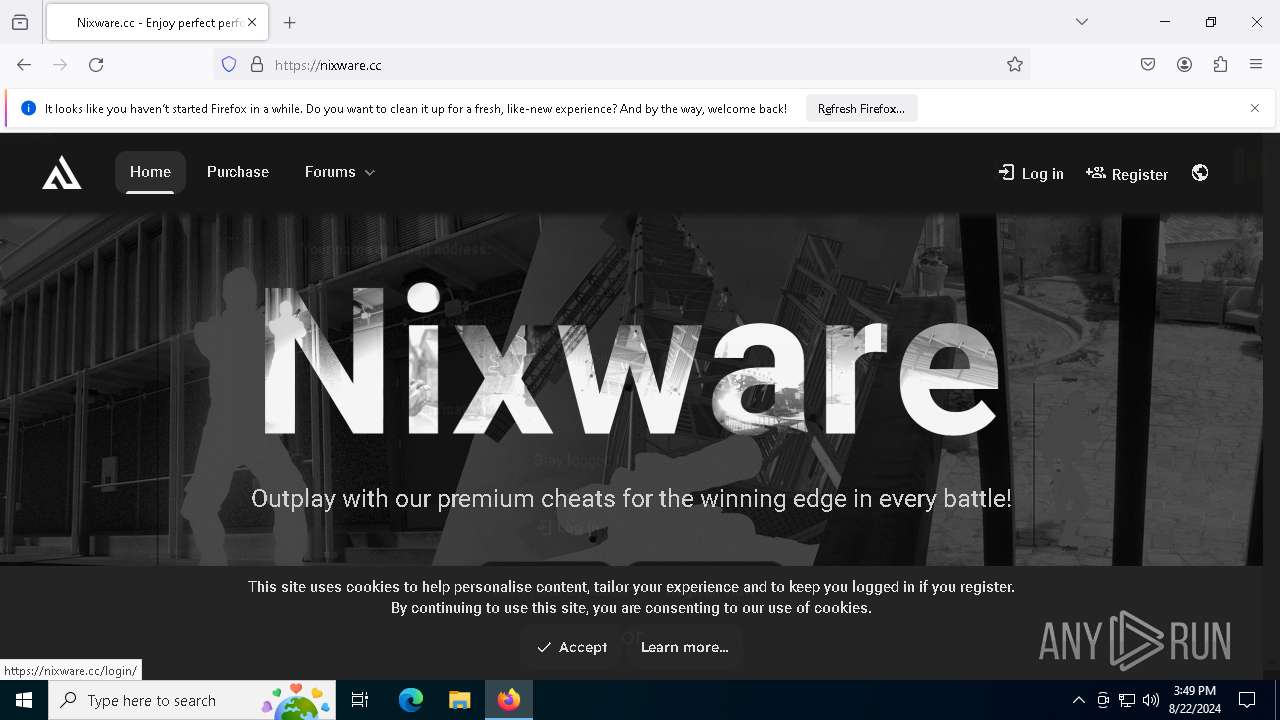Show hidden system tray icons
Image resolution: width=1280 pixels, height=720 pixels.
pyautogui.click(x=1078, y=700)
